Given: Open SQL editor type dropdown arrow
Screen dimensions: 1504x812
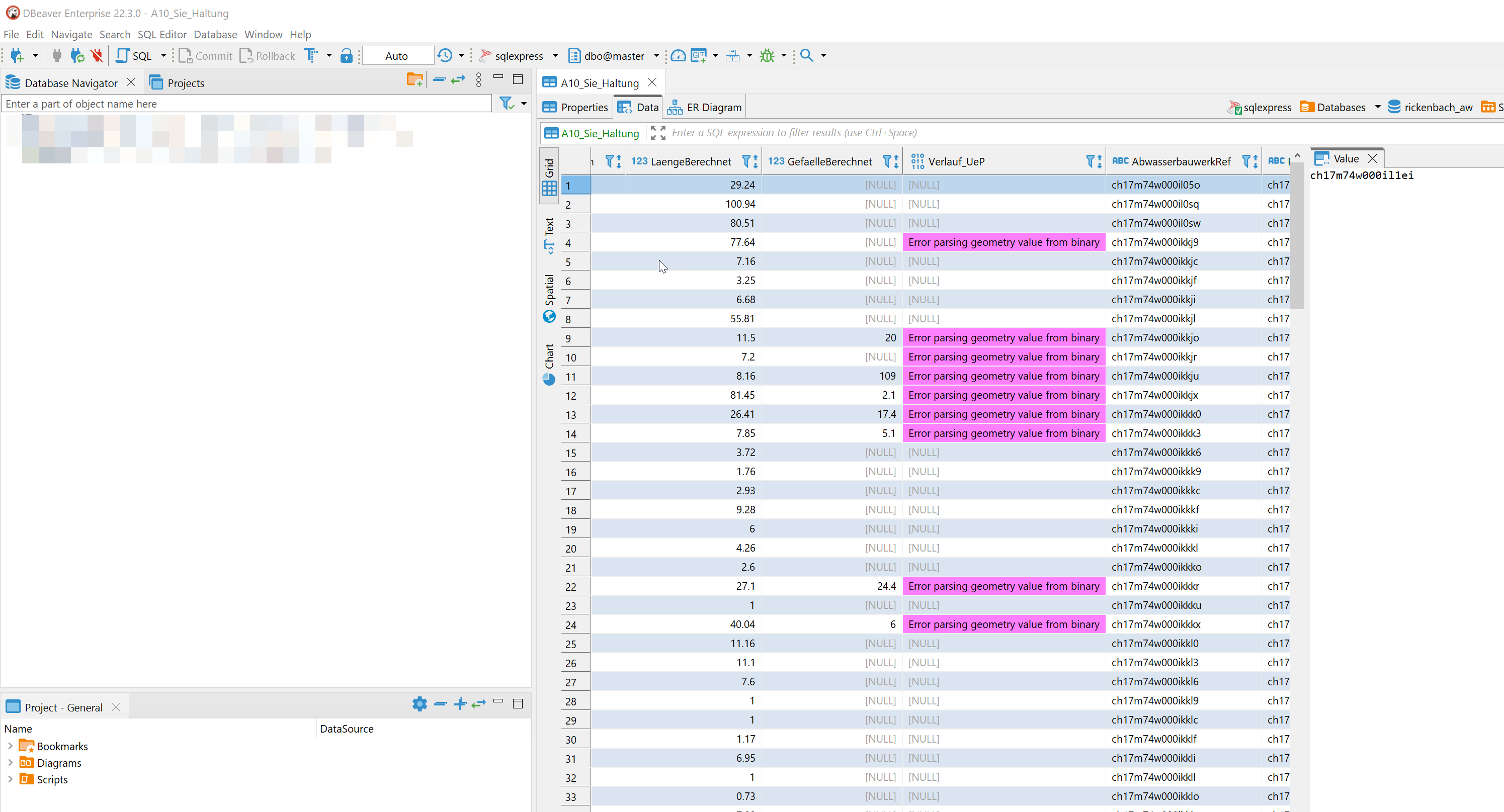Looking at the screenshot, I should pyautogui.click(x=163, y=55).
